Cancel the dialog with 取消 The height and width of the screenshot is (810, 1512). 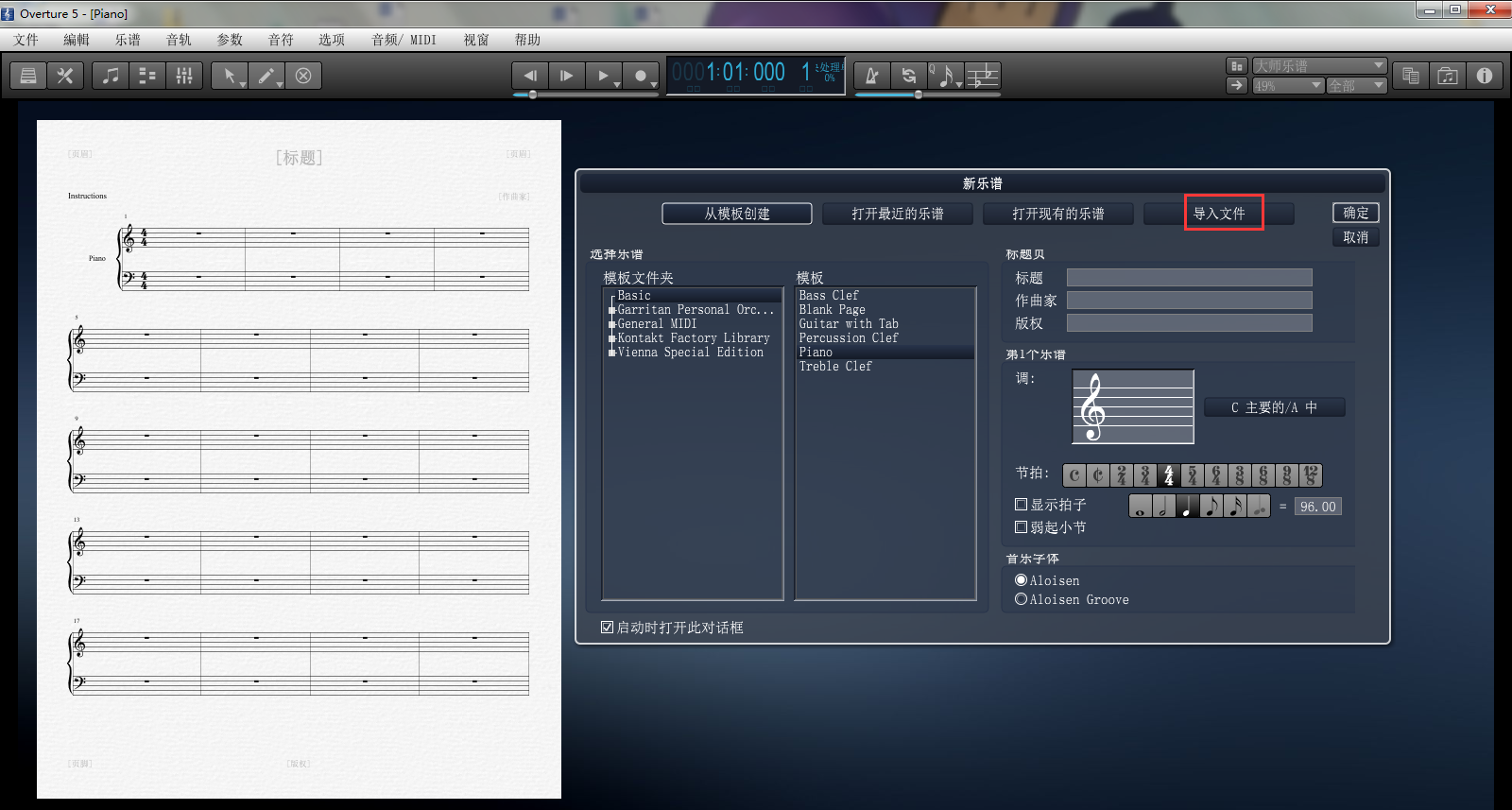coord(1356,237)
